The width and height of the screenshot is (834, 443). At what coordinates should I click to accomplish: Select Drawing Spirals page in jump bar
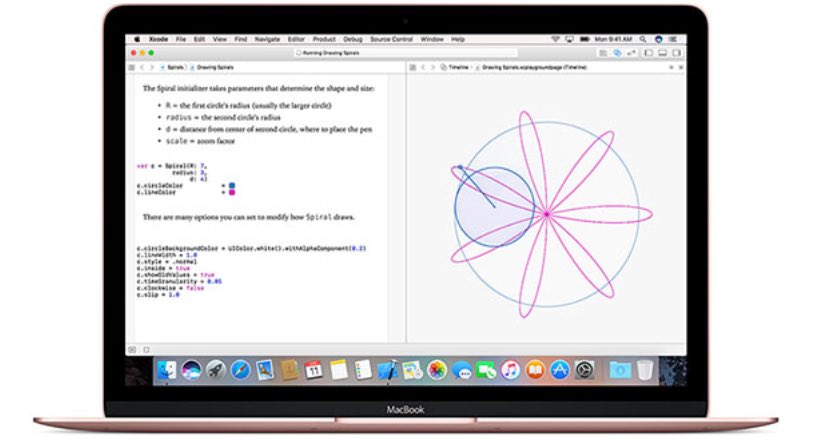[212, 68]
